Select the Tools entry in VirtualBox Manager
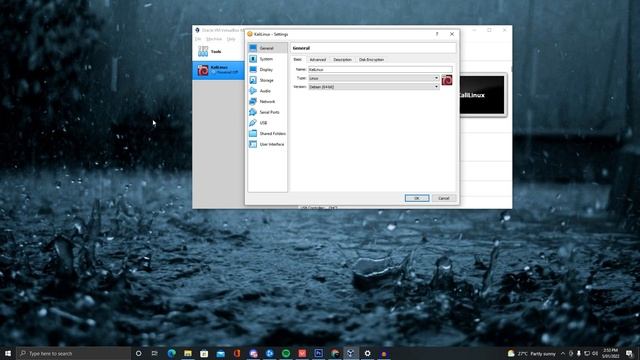 click(x=218, y=51)
